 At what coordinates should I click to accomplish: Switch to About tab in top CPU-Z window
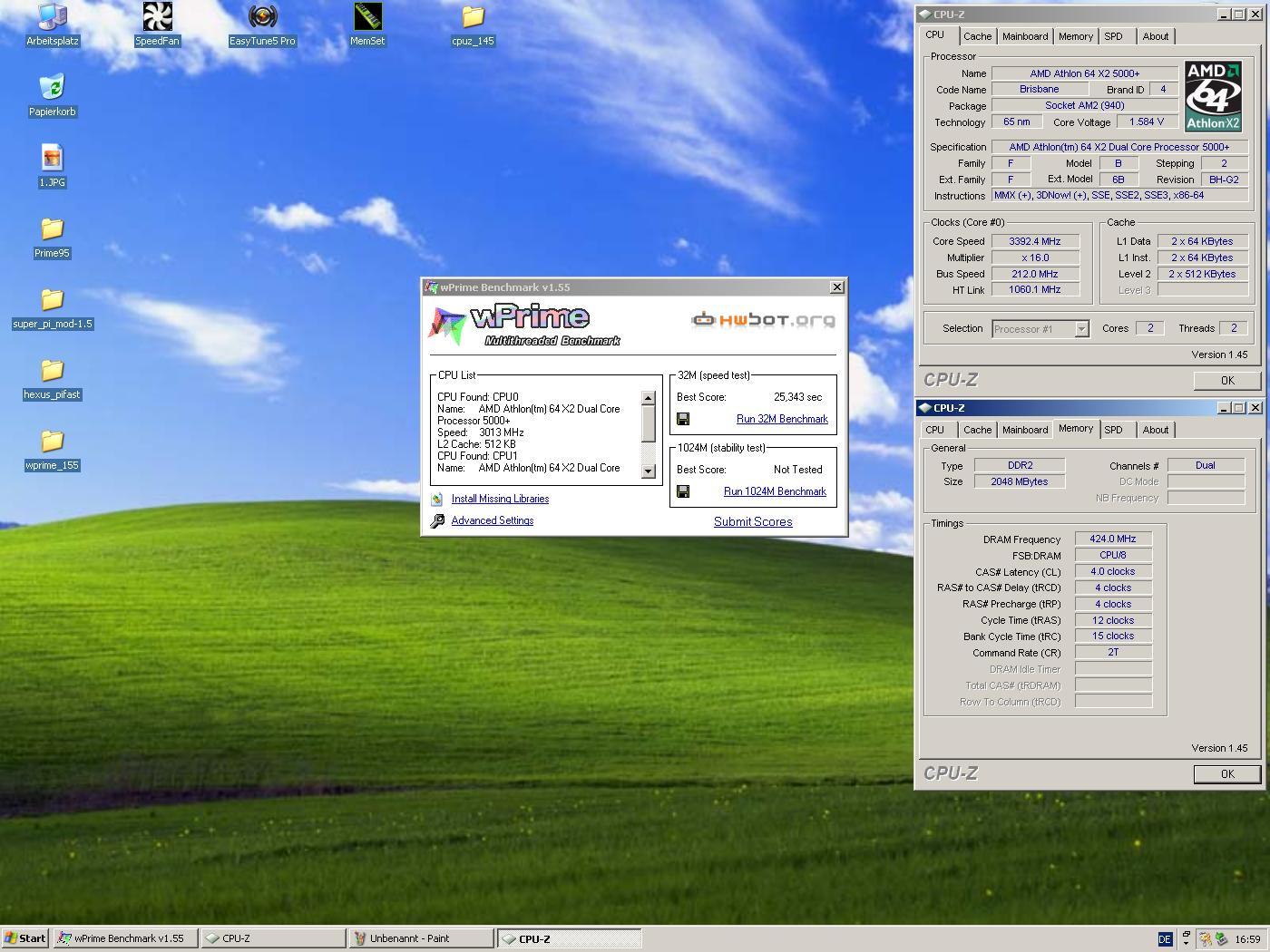pos(1156,36)
